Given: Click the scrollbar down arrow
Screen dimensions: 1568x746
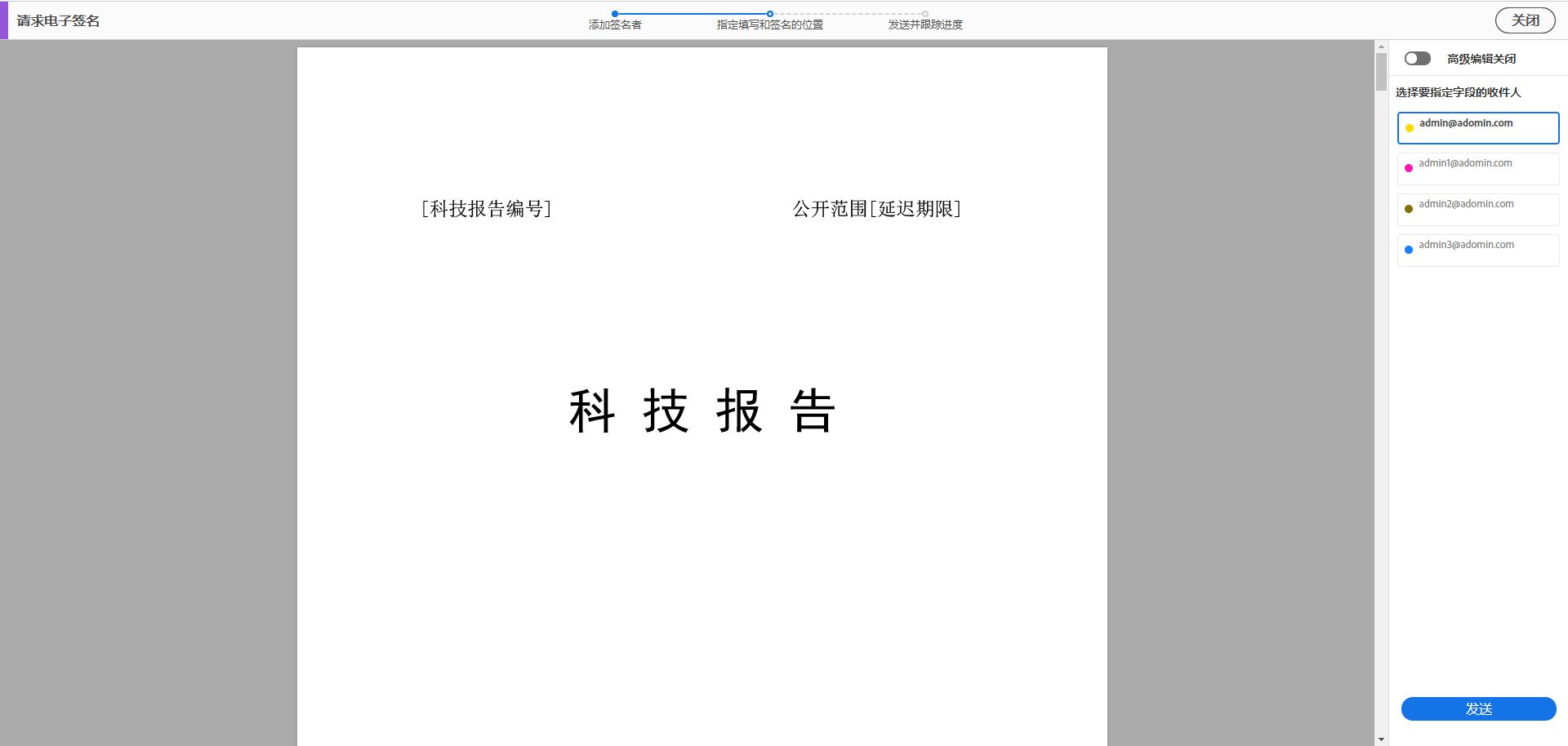Looking at the screenshot, I should click(1381, 739).
